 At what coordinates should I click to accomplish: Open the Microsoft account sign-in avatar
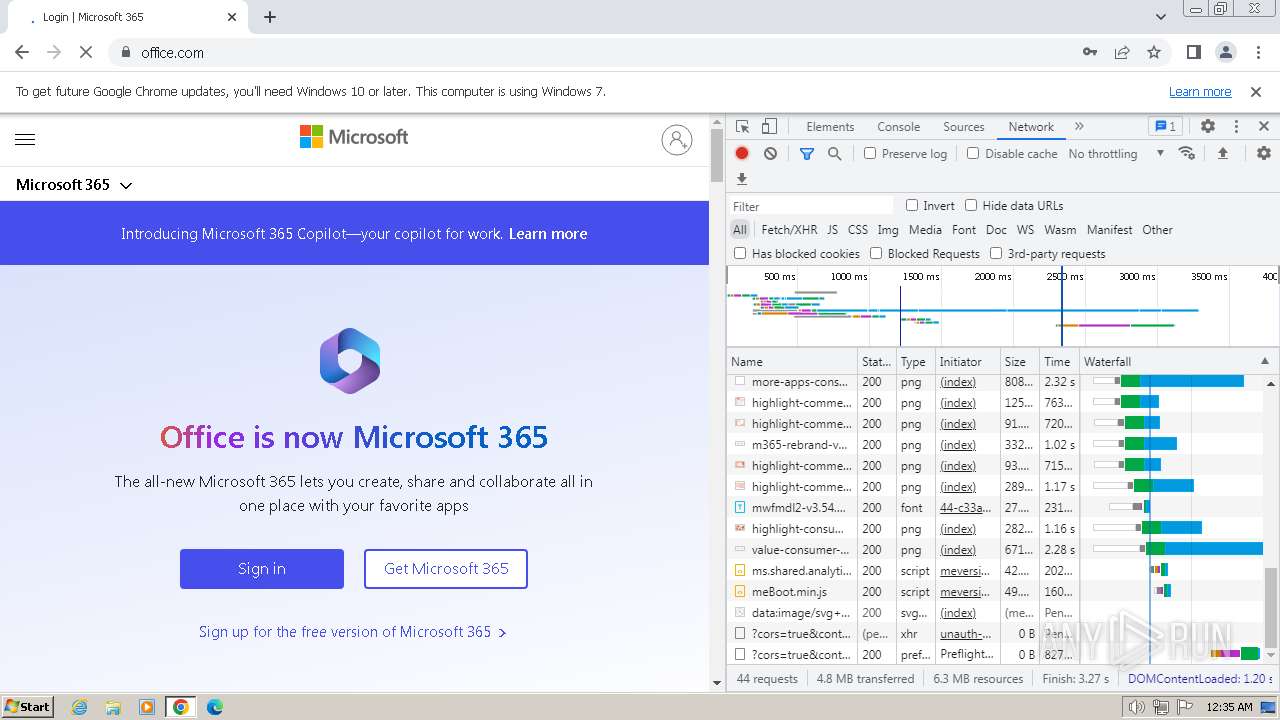(x=677, y=140)
